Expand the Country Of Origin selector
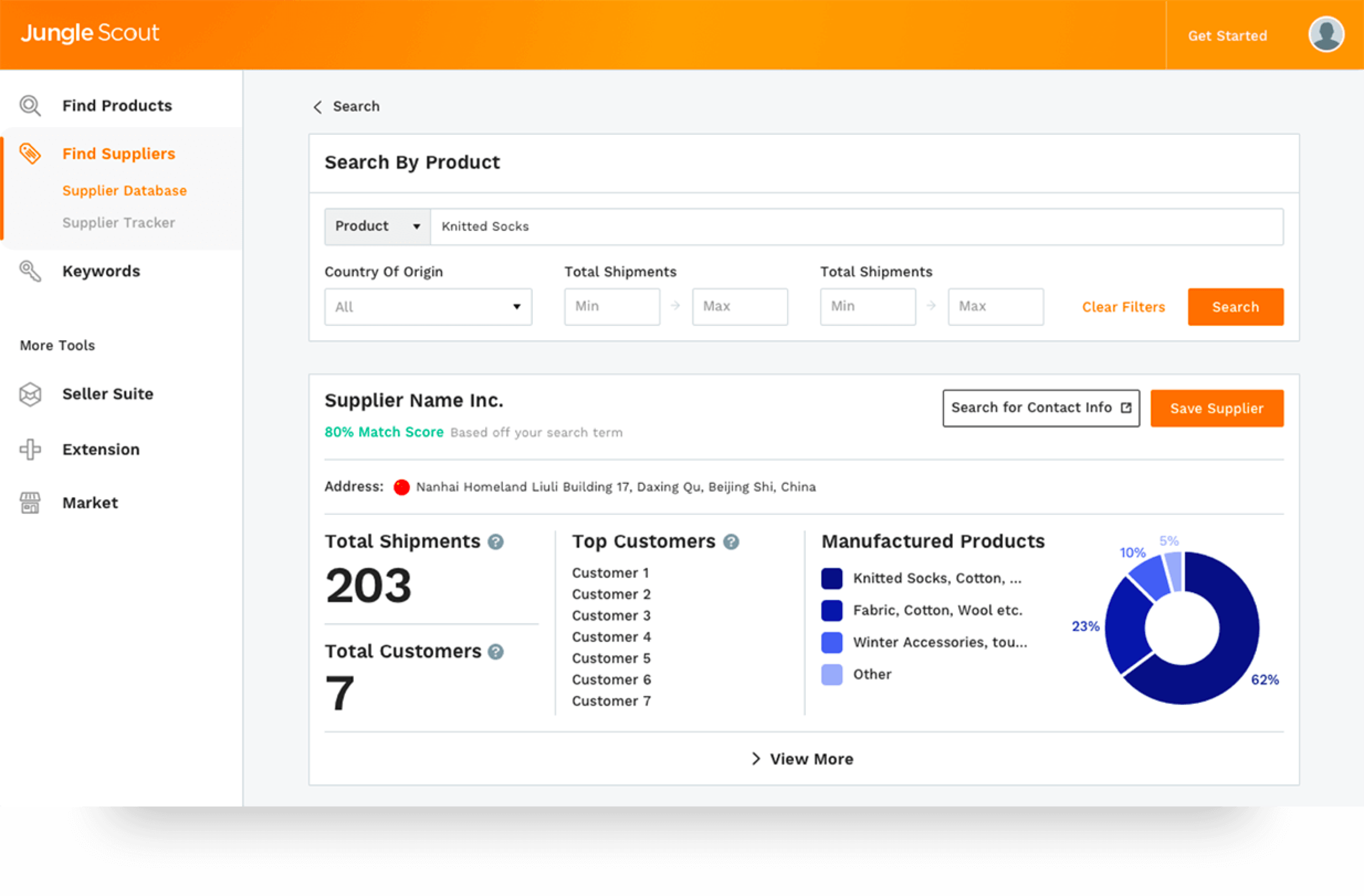The height and width of the screenshot is (896, 1364). tap(428, 307)
